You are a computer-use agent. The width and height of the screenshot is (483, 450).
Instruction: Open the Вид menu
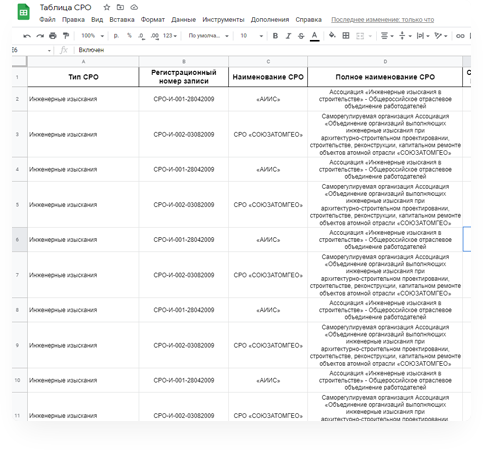point(97,20)
